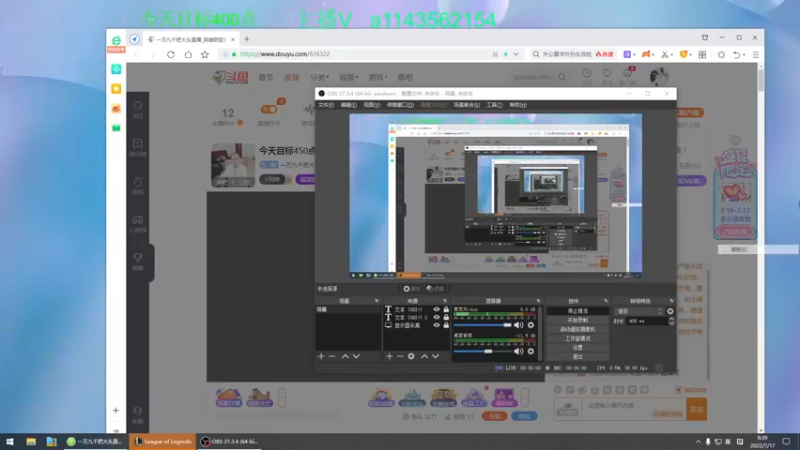Open source properties gear in Sources panel

coord(411,356)
